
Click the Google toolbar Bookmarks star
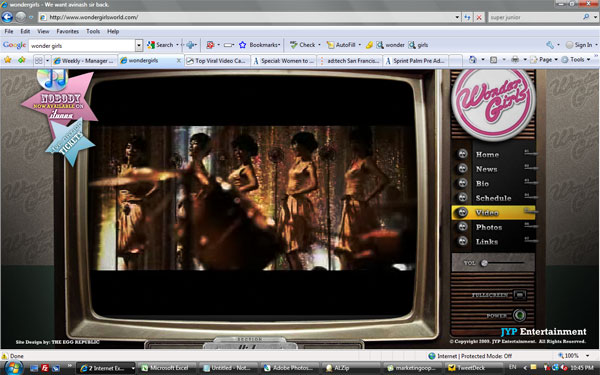[242, 45]
